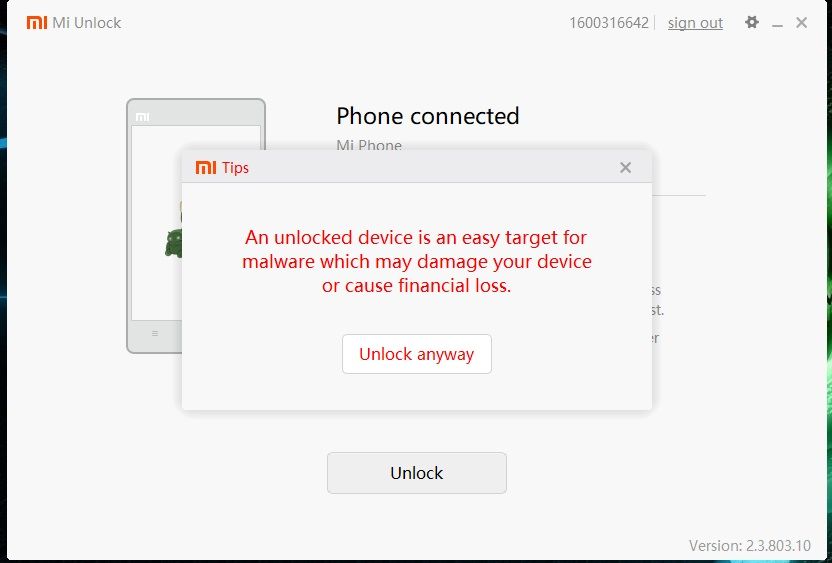Click the version number 2.3.803.10
Image resolution: width=832 pixels, height=563 pixels.
pyautogui.click(x=777, y=545)
